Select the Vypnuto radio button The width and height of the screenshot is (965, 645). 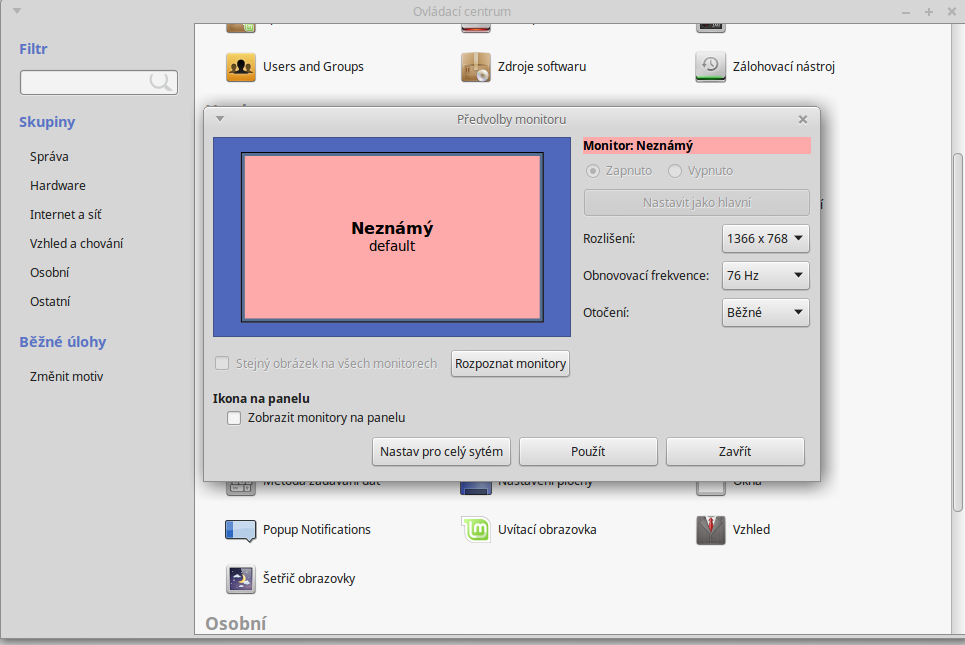pyautogui.click(x=675, y=171)
